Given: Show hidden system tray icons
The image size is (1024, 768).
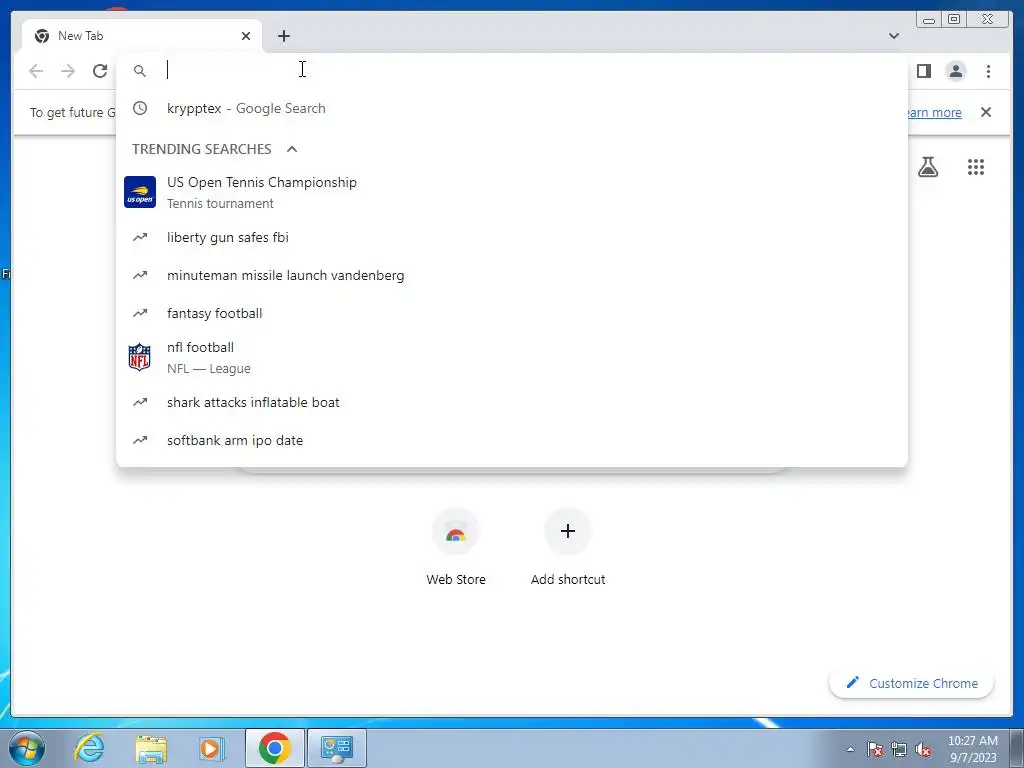Looking at the screenshot, I should pyautogui.click(x=850, y=749).
